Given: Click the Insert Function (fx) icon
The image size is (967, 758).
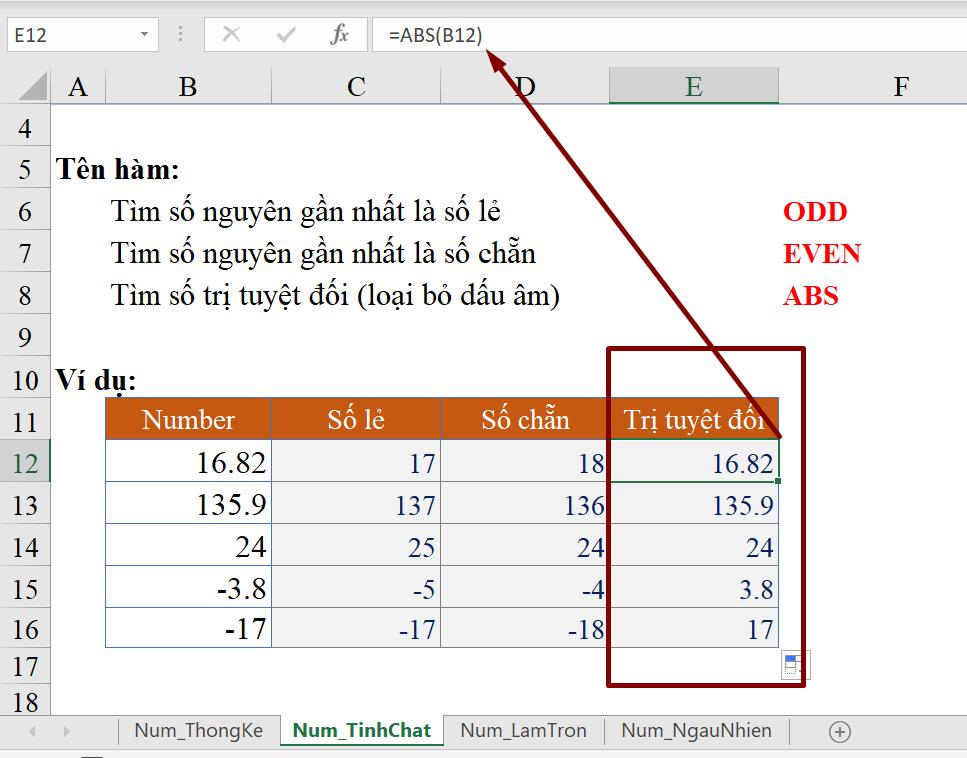Looking at the screenshot, I should point(339,33).
